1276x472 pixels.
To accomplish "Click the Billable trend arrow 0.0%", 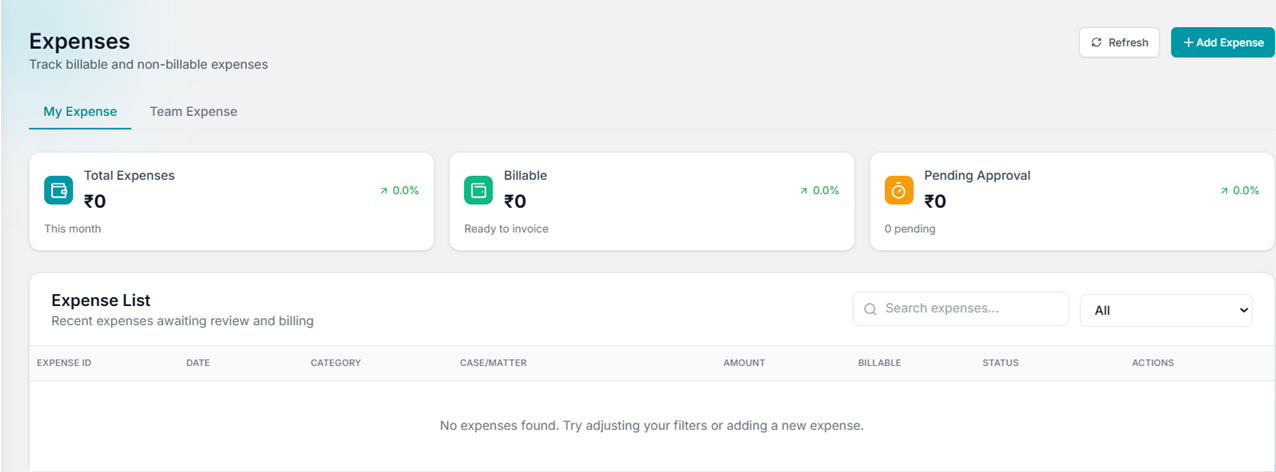I will click(x=819, y=190).
